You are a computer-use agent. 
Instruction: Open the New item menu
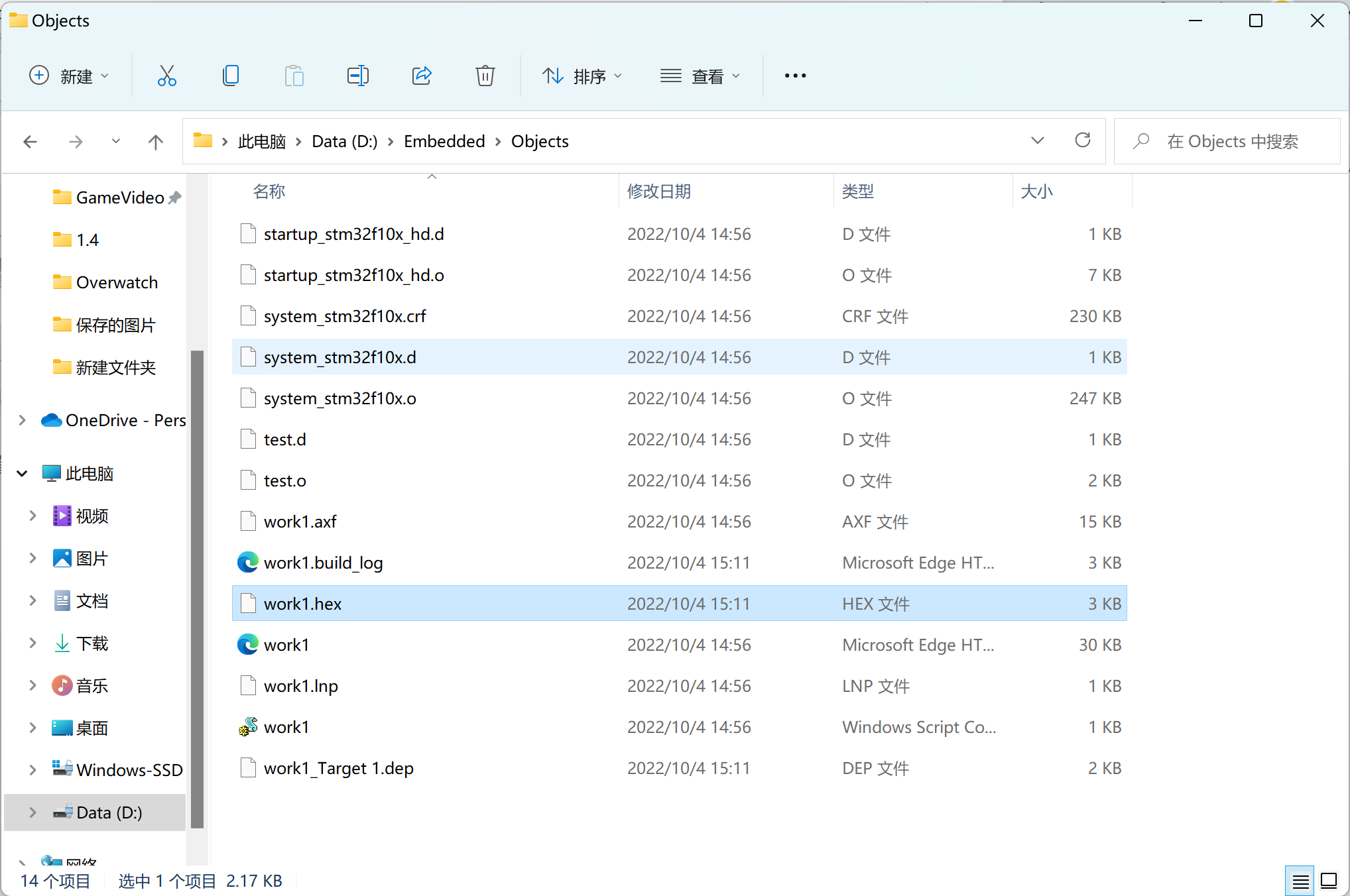tap(69, 76)
